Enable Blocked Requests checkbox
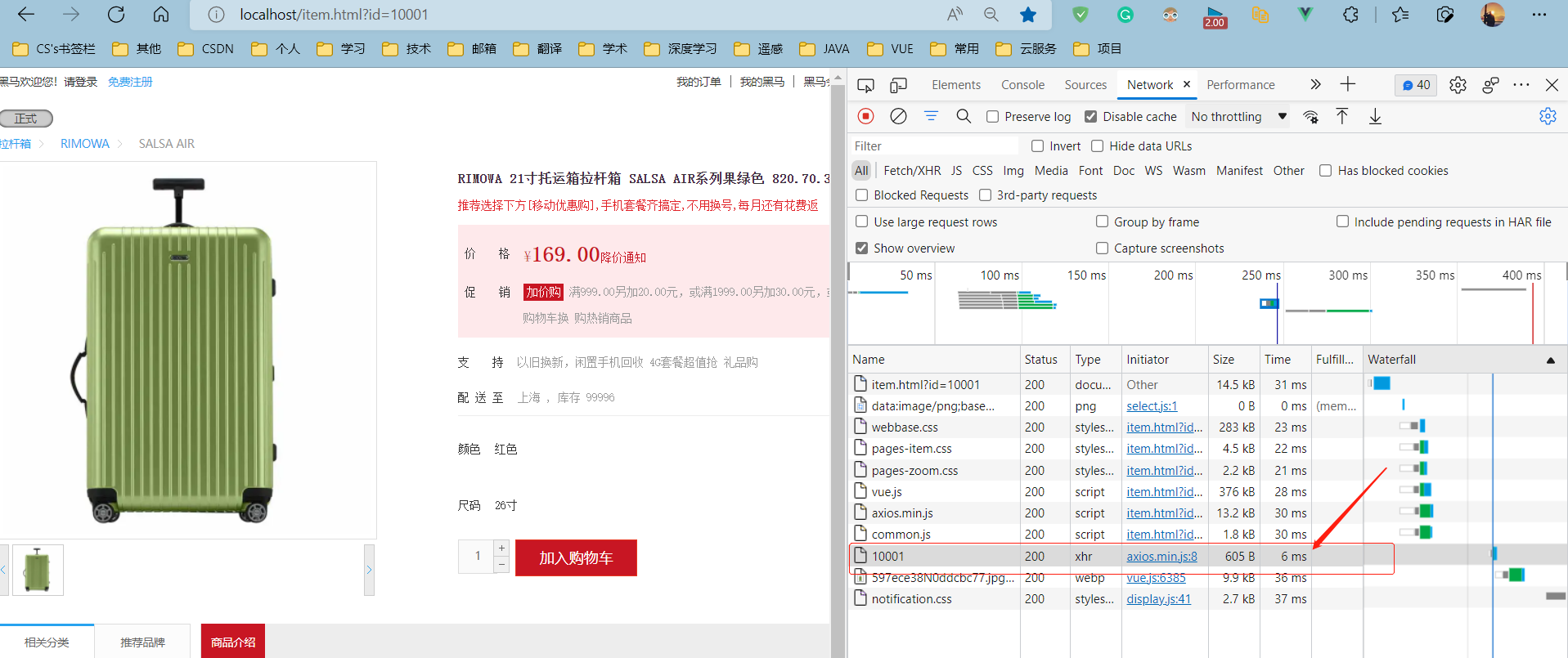This screenshot has height=658, width=1568. click(861, 195)
